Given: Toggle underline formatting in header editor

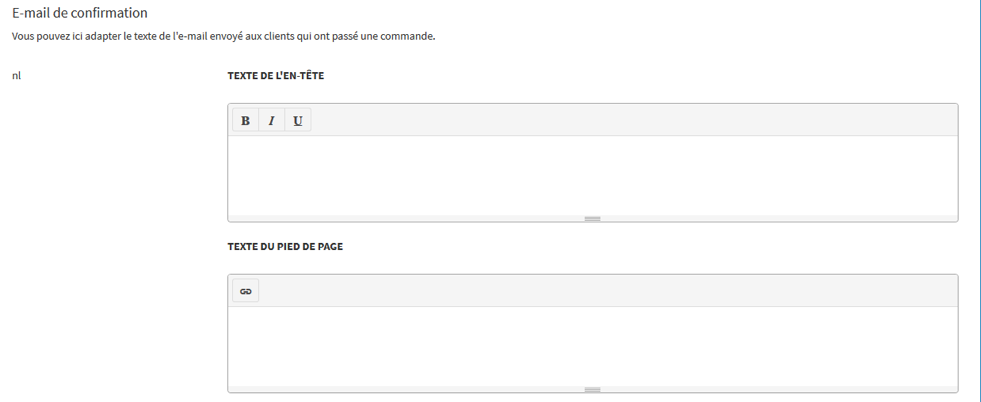Looking at the screenshot, I should tap(297, 121).
